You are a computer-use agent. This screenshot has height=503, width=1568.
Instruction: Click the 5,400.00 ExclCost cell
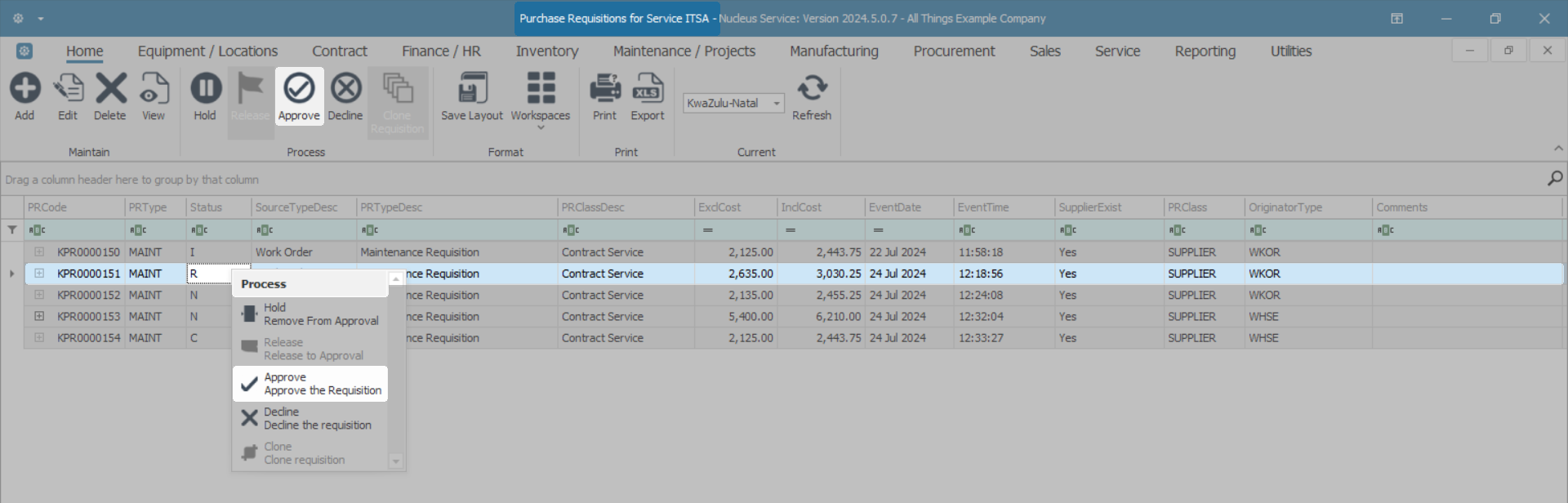(736, 316)
